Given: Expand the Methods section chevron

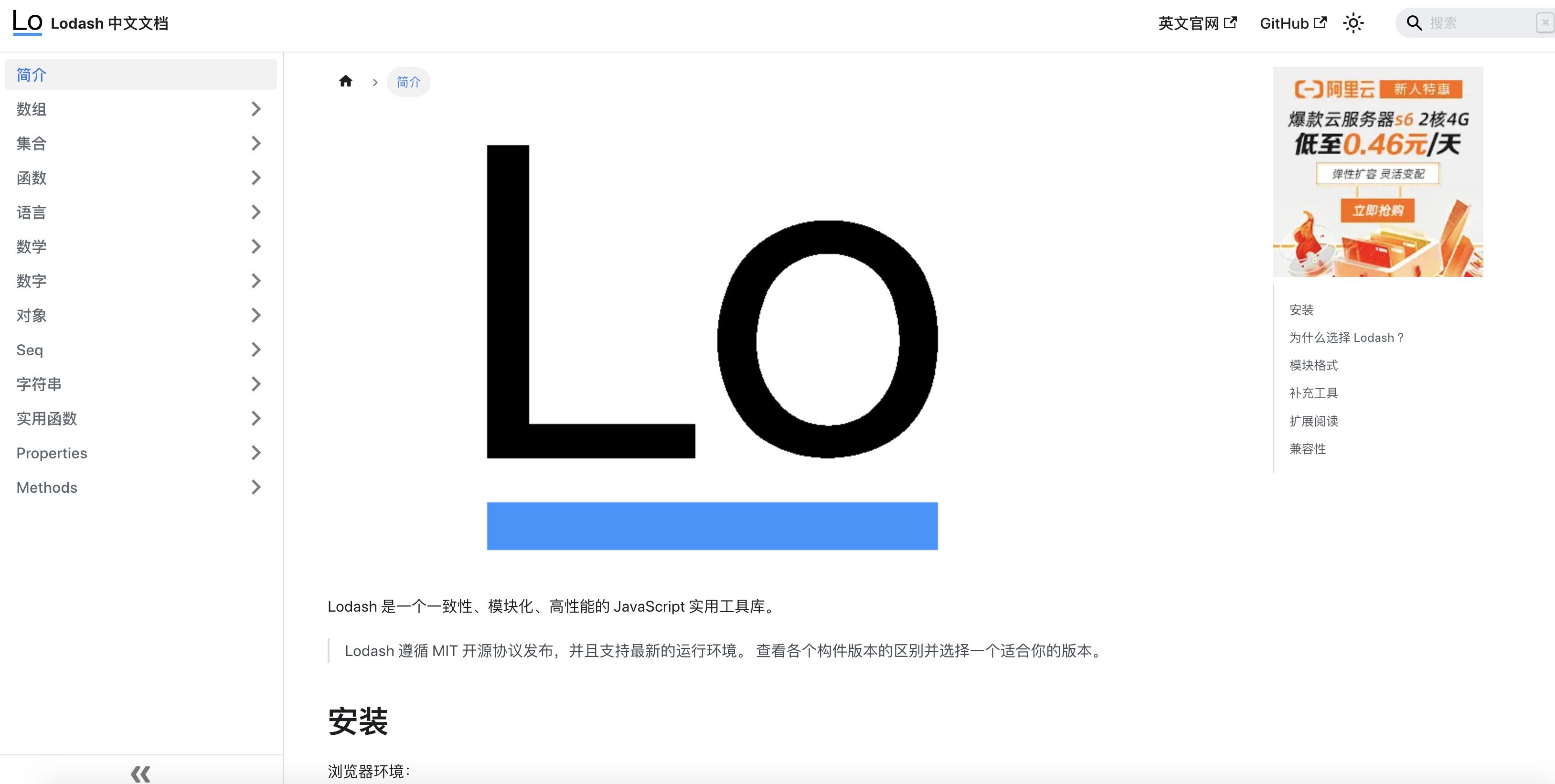Looking at the screenshot, I should 256,487.
